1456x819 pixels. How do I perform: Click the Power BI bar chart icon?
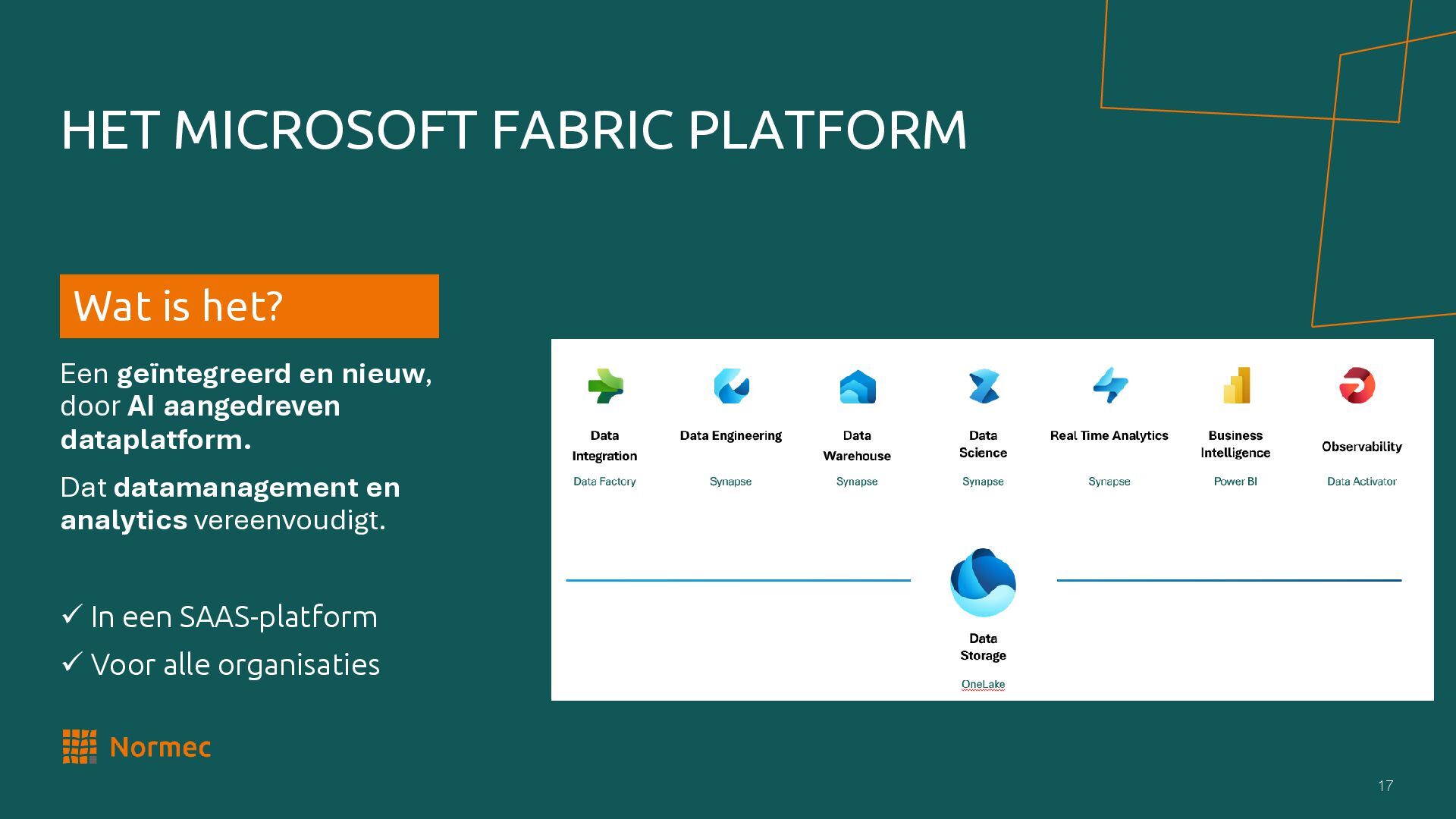coord(1236,385)
